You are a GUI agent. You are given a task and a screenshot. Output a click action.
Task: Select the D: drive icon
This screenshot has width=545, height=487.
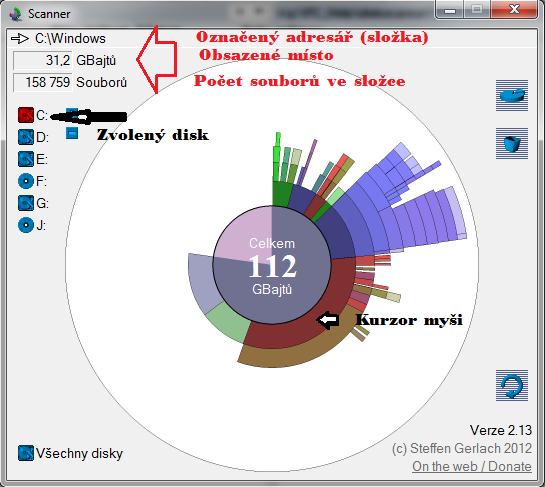coord(26,137)
